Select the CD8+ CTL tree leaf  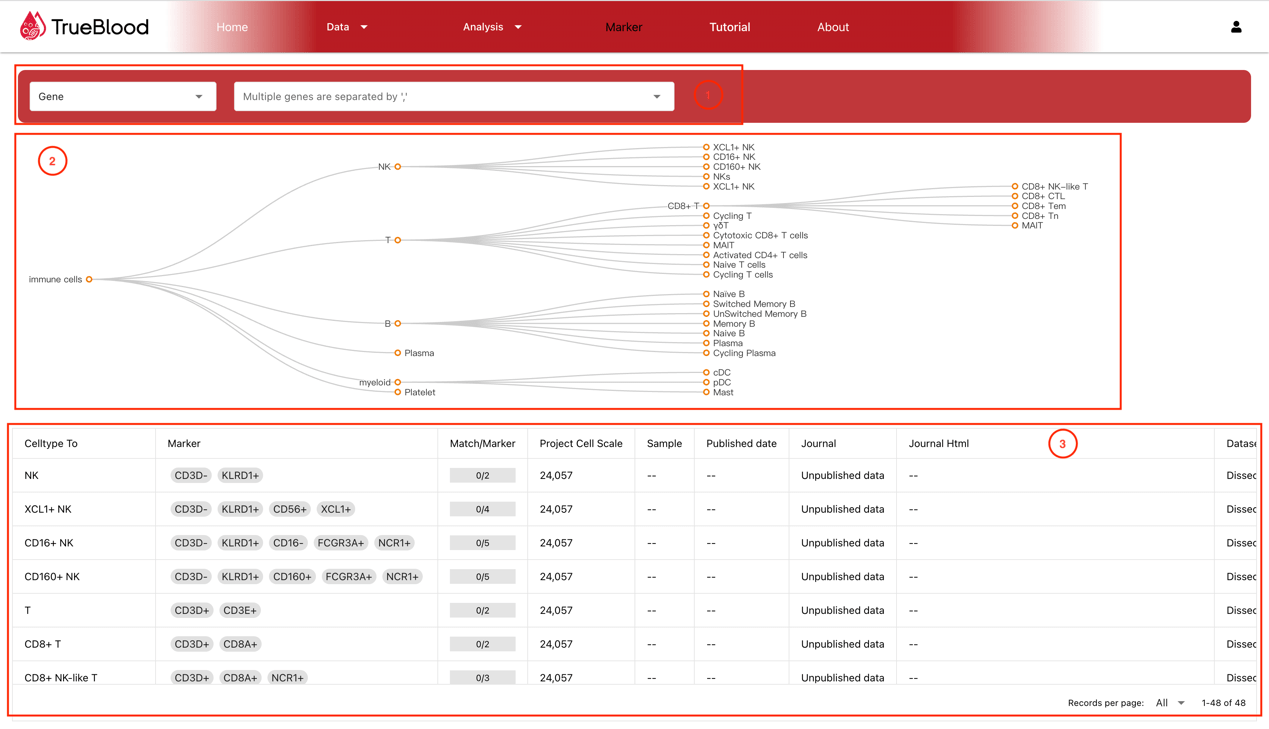tap(1043, 196)
